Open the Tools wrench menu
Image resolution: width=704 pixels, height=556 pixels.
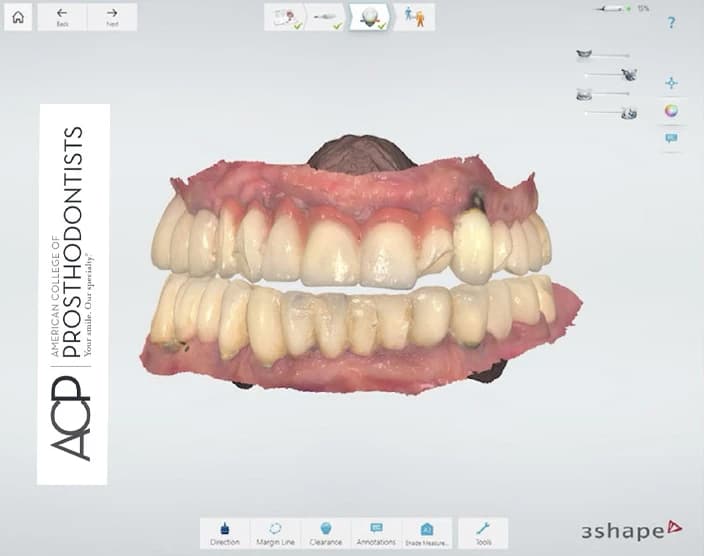pos(484,533)
